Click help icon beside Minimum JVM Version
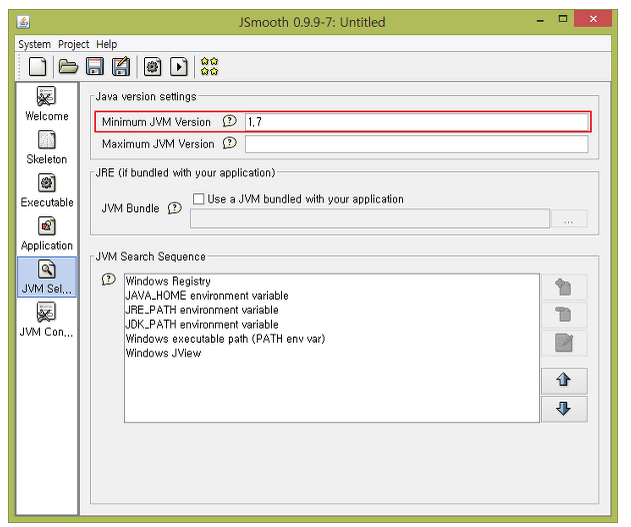 229,121
